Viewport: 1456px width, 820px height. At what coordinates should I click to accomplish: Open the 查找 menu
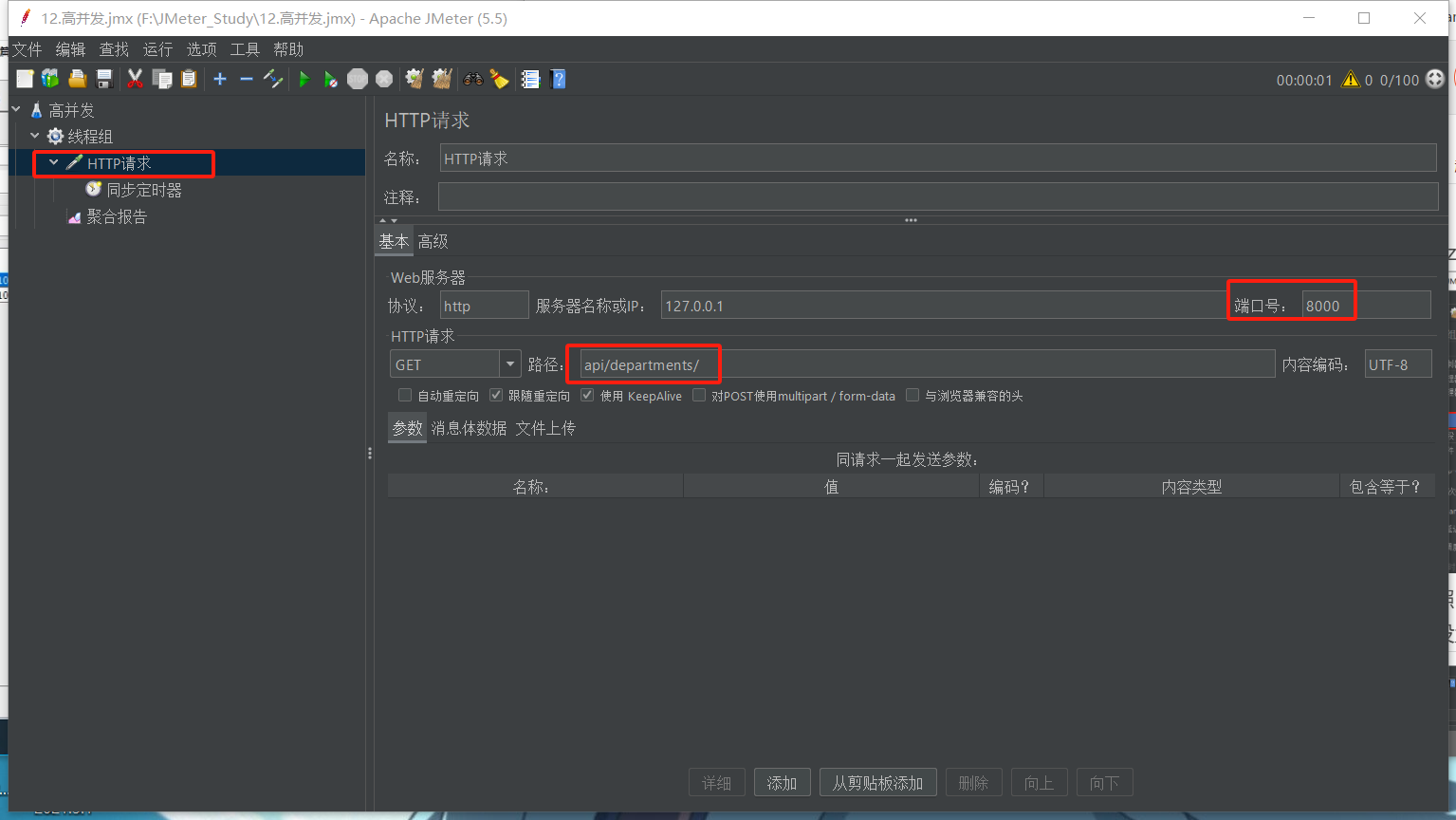click(x=114, y=49)
